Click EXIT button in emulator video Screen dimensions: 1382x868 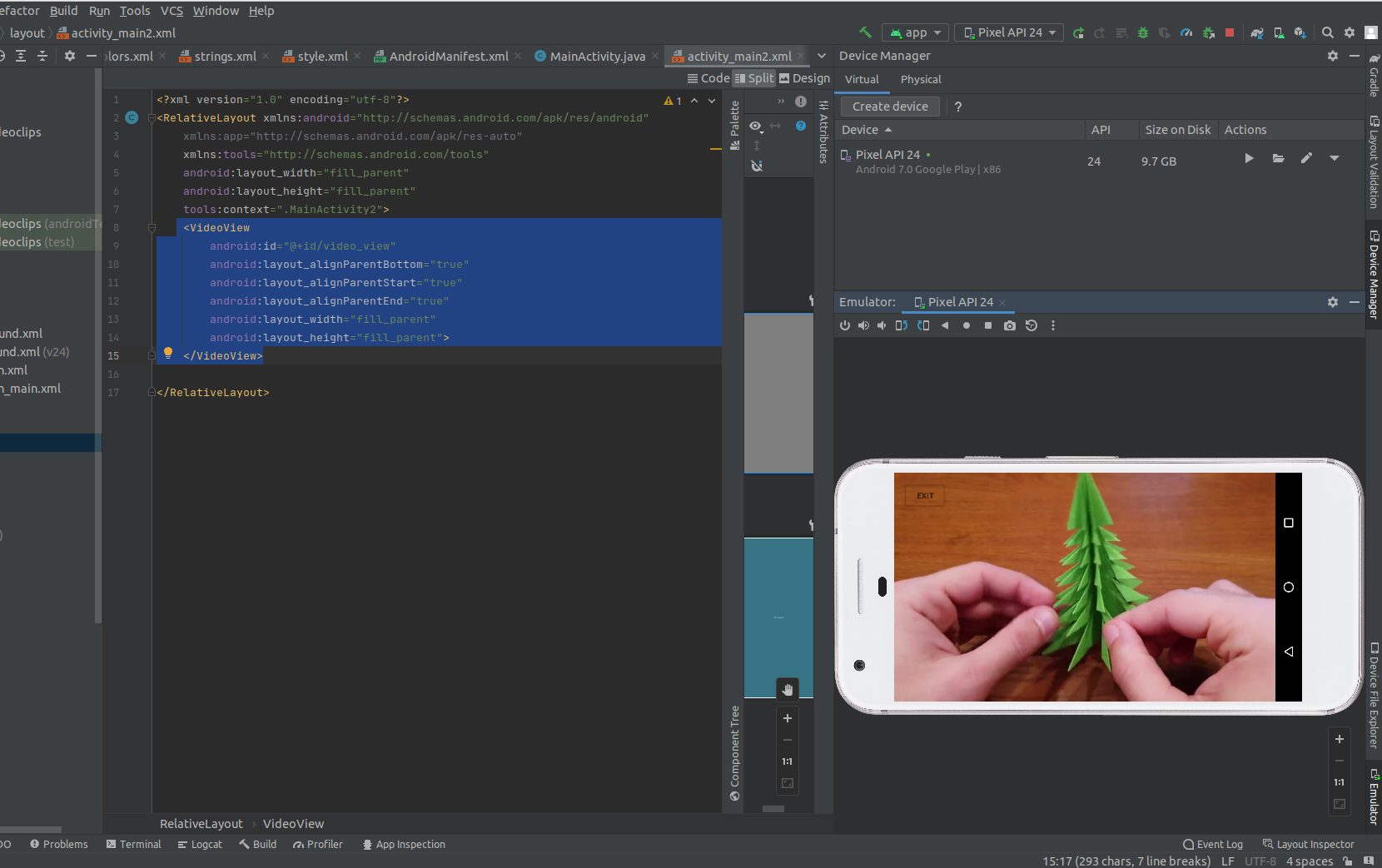(x=925, y=495)
